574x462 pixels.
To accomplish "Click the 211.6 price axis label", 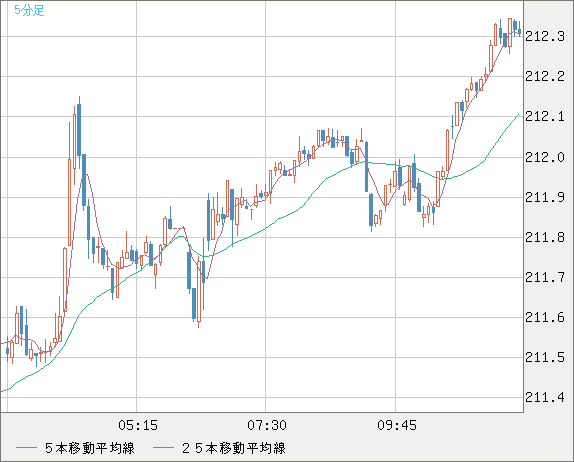I will point(545,317).
